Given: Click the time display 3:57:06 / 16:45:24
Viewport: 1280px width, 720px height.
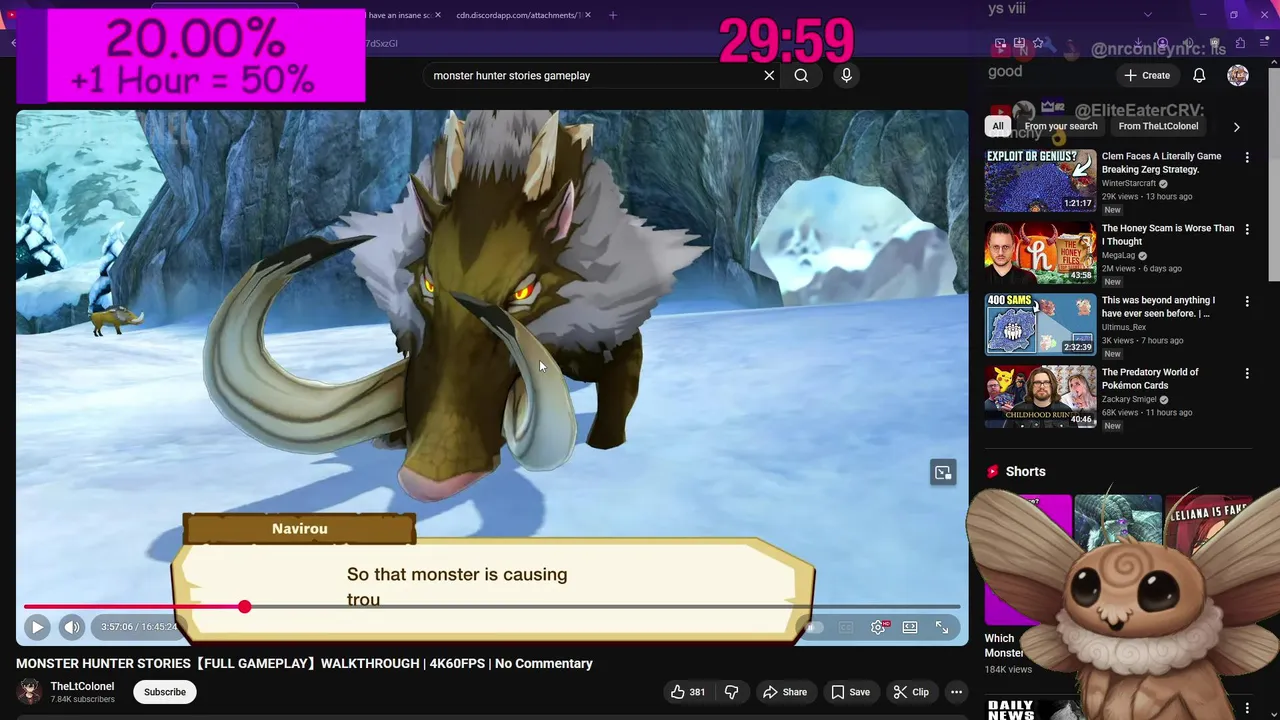Looking at the screenshot, I should [139, 627].
